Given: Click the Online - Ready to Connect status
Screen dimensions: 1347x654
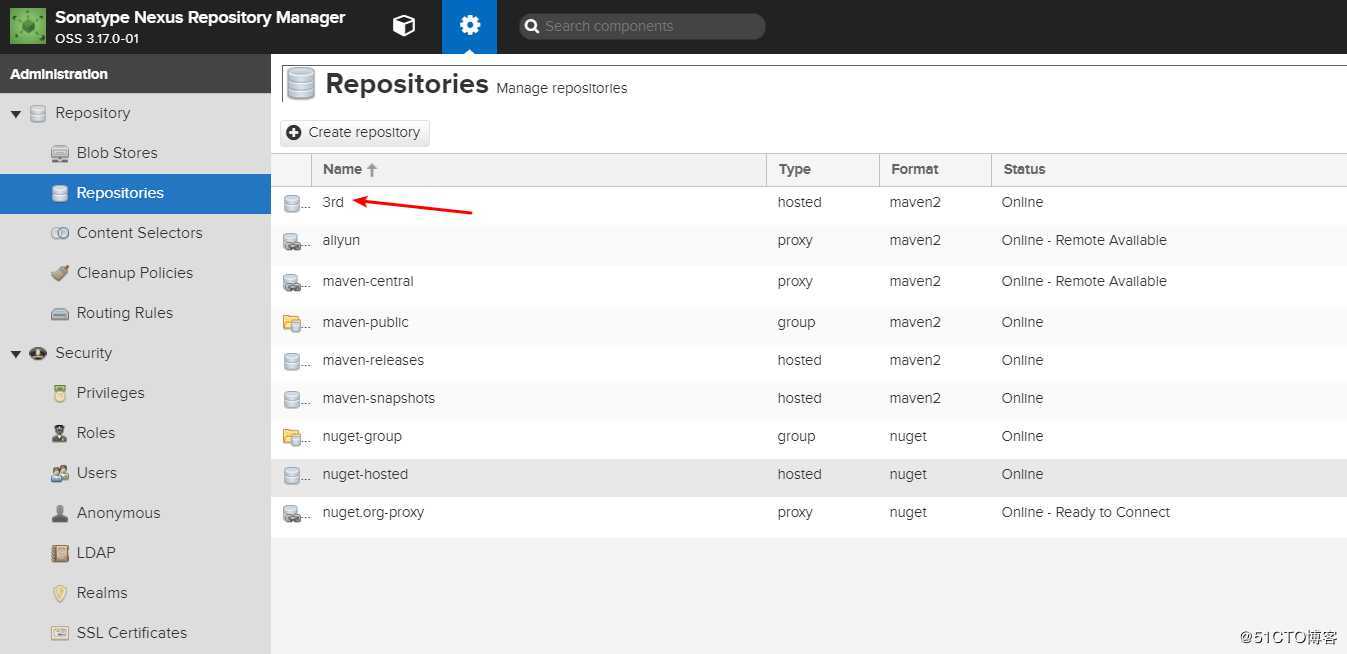Looking at the screenshot, I should pyautogui.click(x=1086, y=512).
